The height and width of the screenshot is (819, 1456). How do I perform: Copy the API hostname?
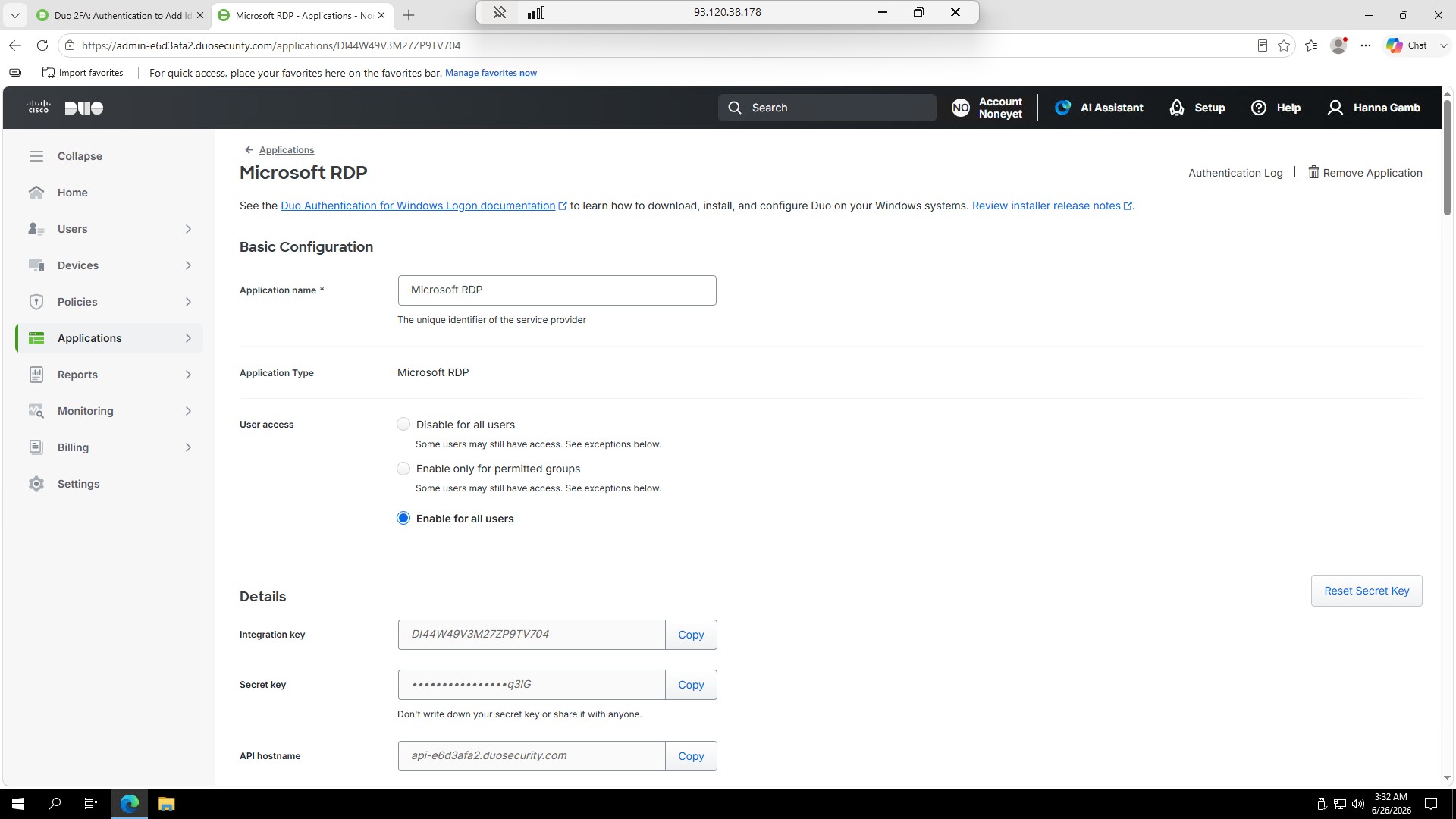pos(691,756)
